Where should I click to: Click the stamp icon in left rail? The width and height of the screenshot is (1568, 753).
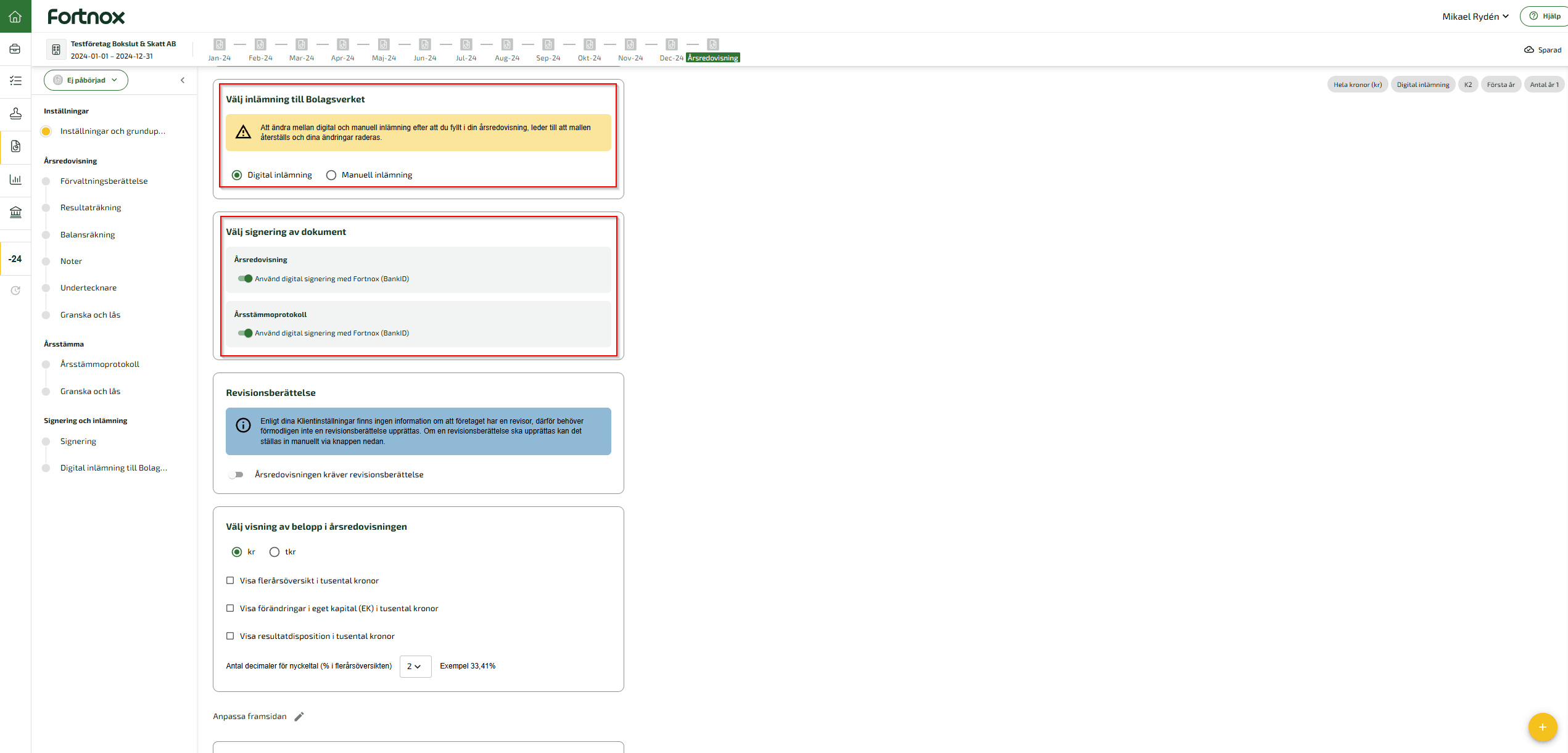(x=15, y=113)
